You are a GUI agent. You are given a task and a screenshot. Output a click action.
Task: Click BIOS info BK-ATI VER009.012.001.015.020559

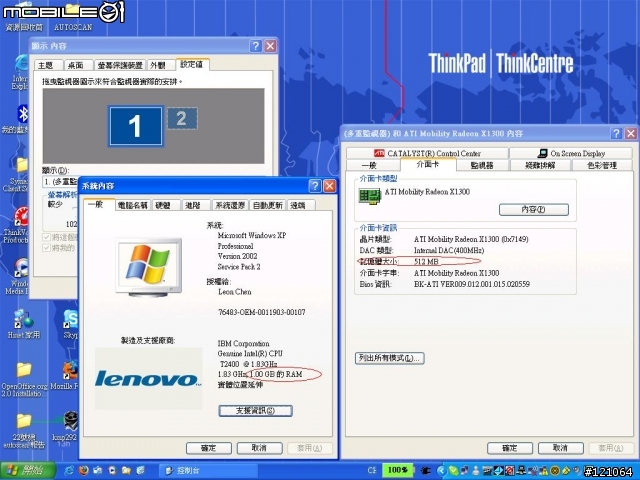point(472,284)
